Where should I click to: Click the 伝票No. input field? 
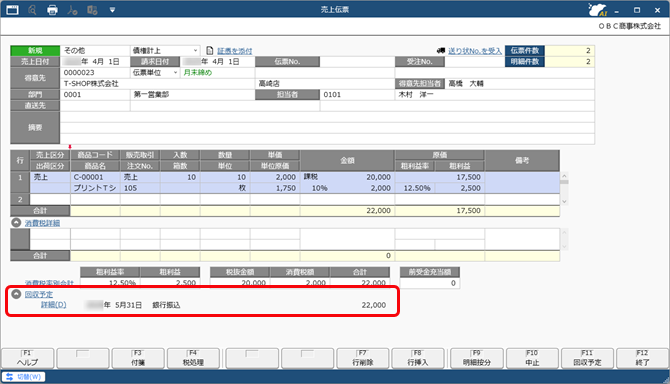point(357,62)
